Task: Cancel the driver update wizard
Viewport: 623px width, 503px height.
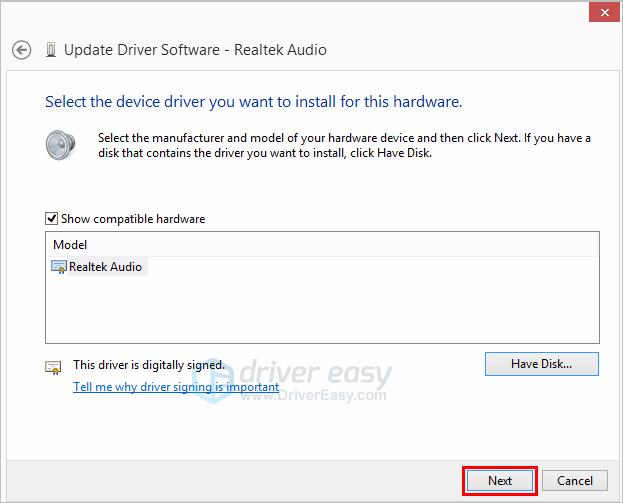Action: click(575, 481)
